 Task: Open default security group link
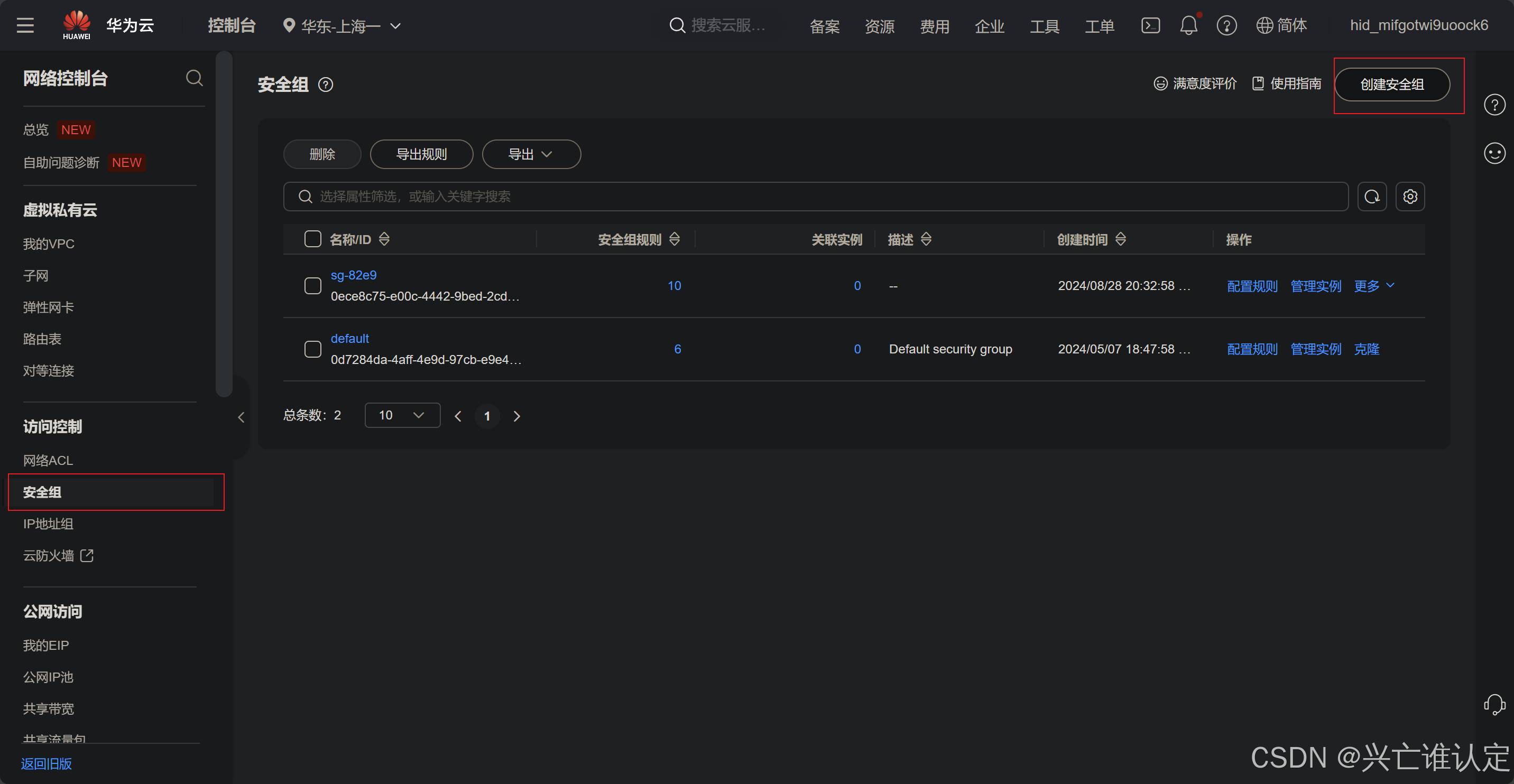click(350, 338)
